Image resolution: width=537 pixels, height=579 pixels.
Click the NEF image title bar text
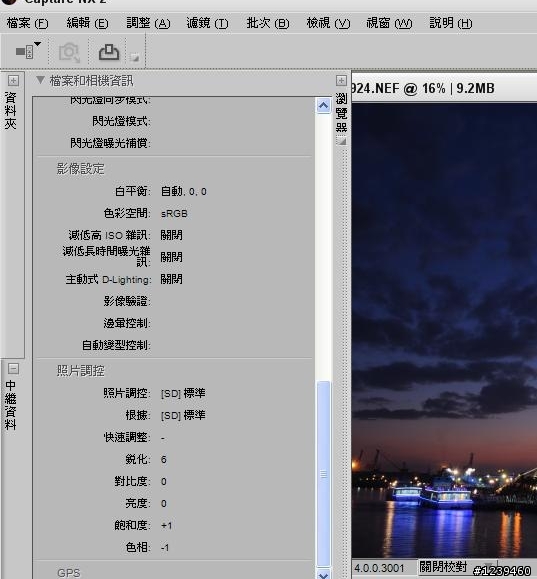(x=423, y=88)
